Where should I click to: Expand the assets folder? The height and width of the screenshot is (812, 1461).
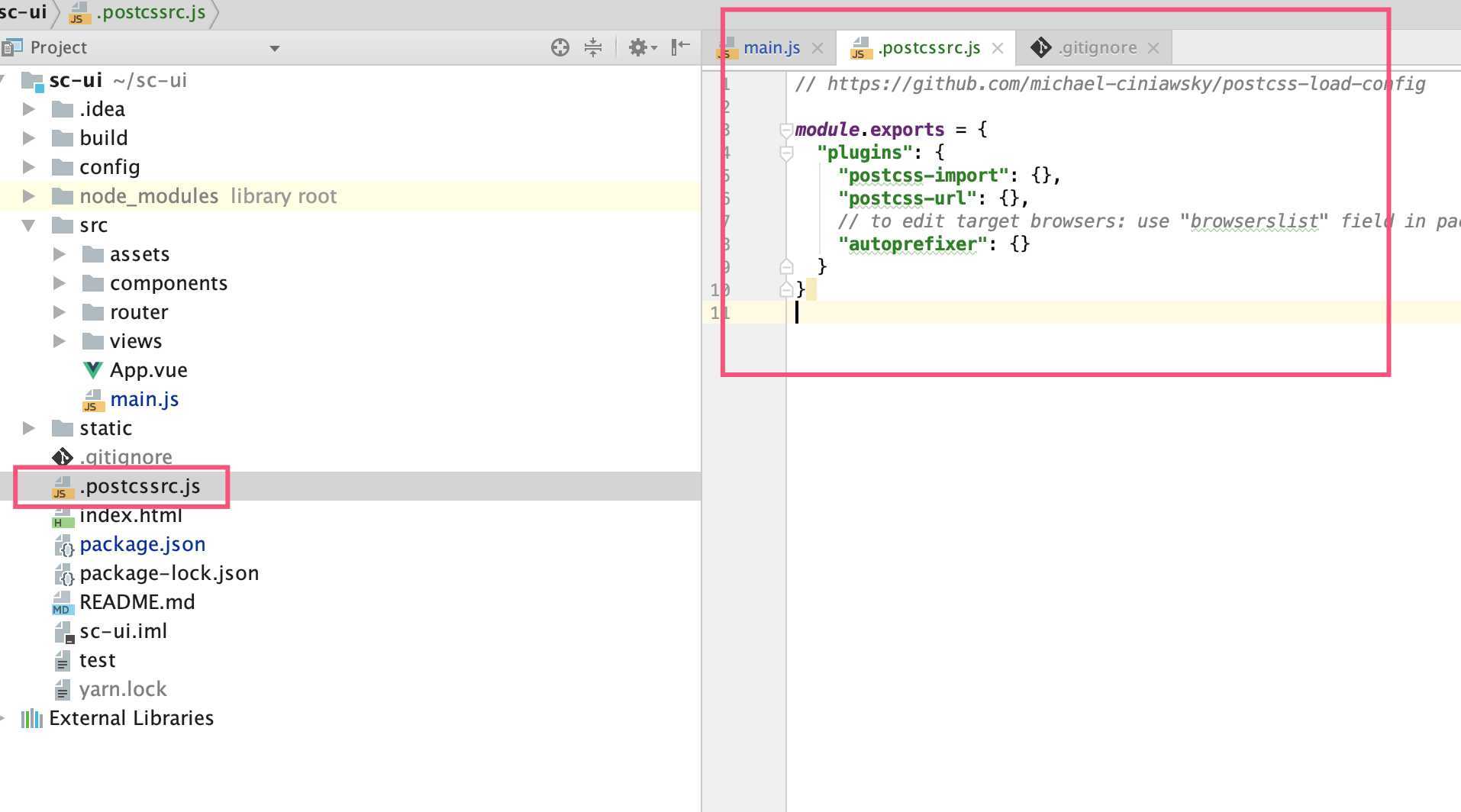pyautogui.click(x=60, y=254)
